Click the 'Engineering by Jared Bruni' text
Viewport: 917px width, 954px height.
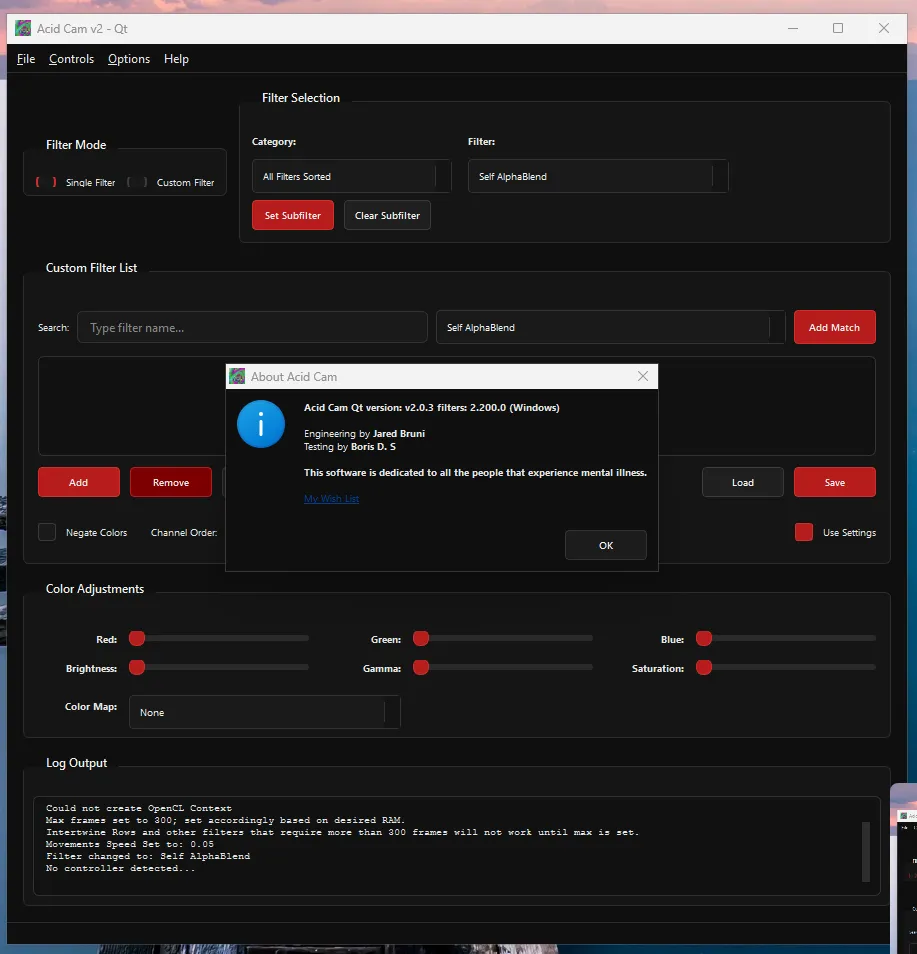click(x=364, y=433)
